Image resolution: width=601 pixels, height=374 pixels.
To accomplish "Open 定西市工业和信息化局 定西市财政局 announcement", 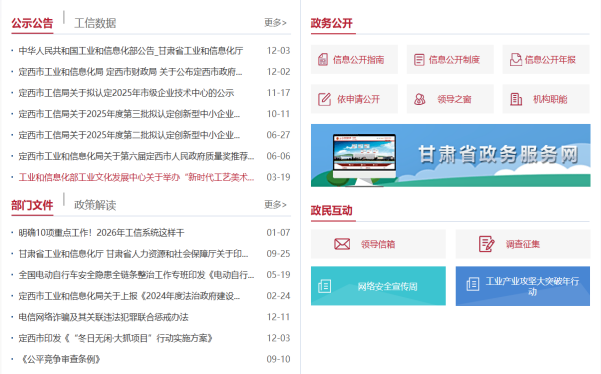I will [130, 72].
